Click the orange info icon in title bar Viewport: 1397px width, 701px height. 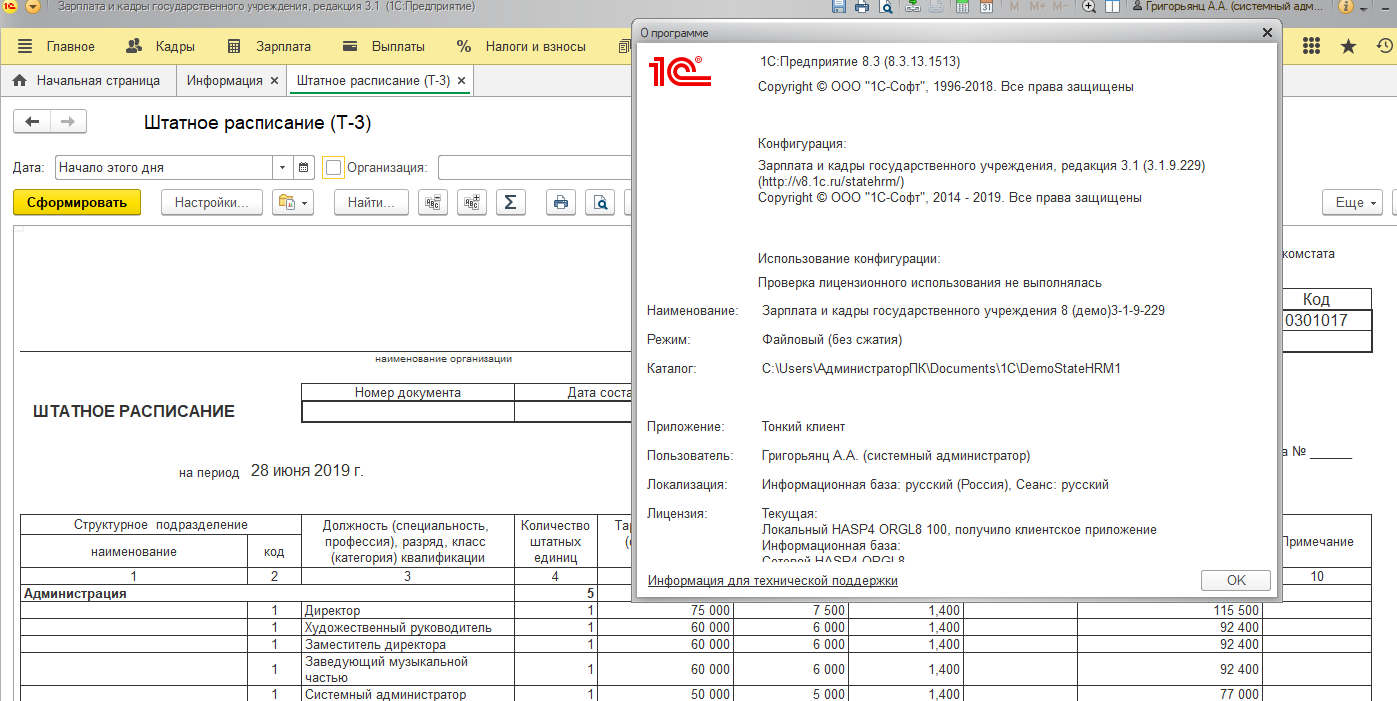[x=1346, y=7]
